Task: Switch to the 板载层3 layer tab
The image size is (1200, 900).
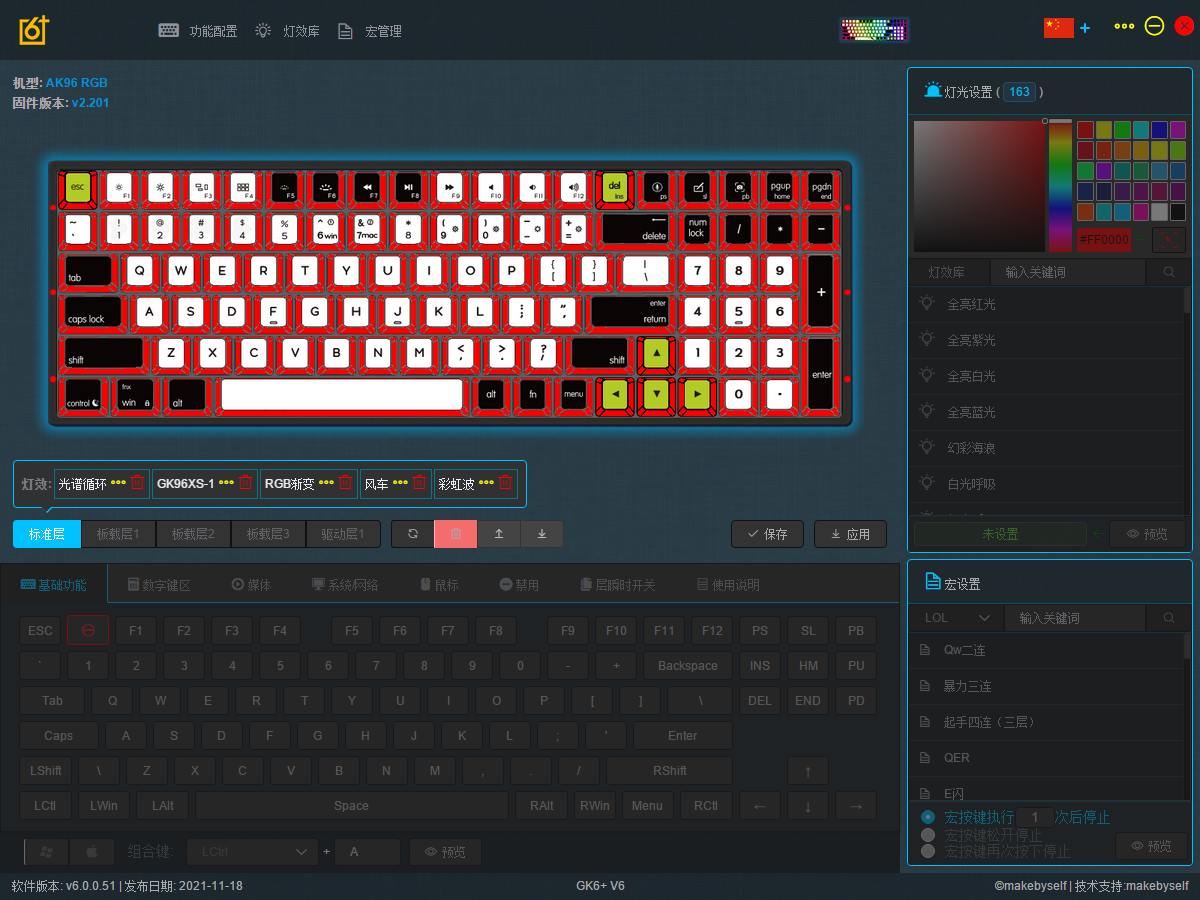Action: (268, 534)
